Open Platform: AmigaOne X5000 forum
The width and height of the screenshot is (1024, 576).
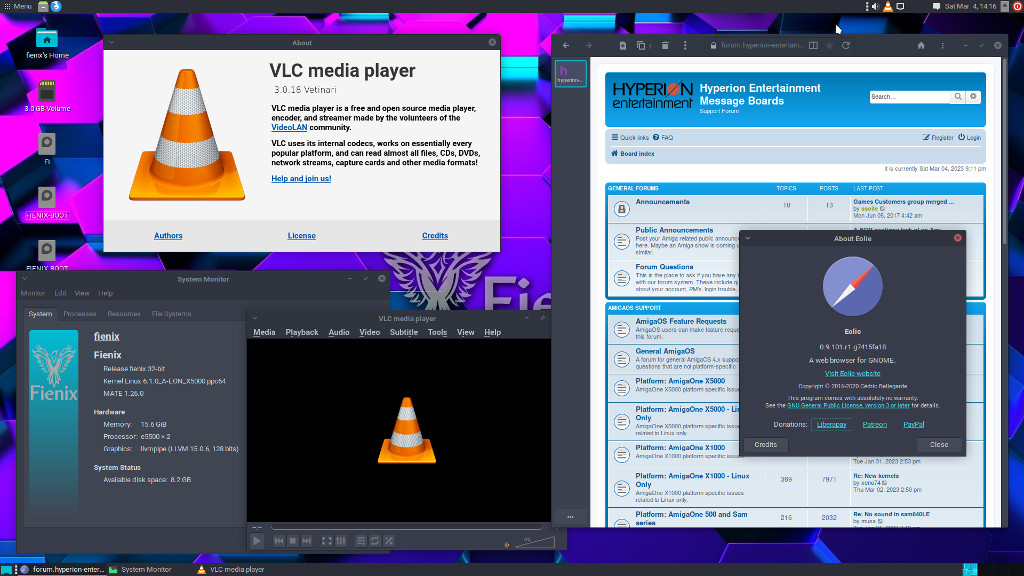680,381
